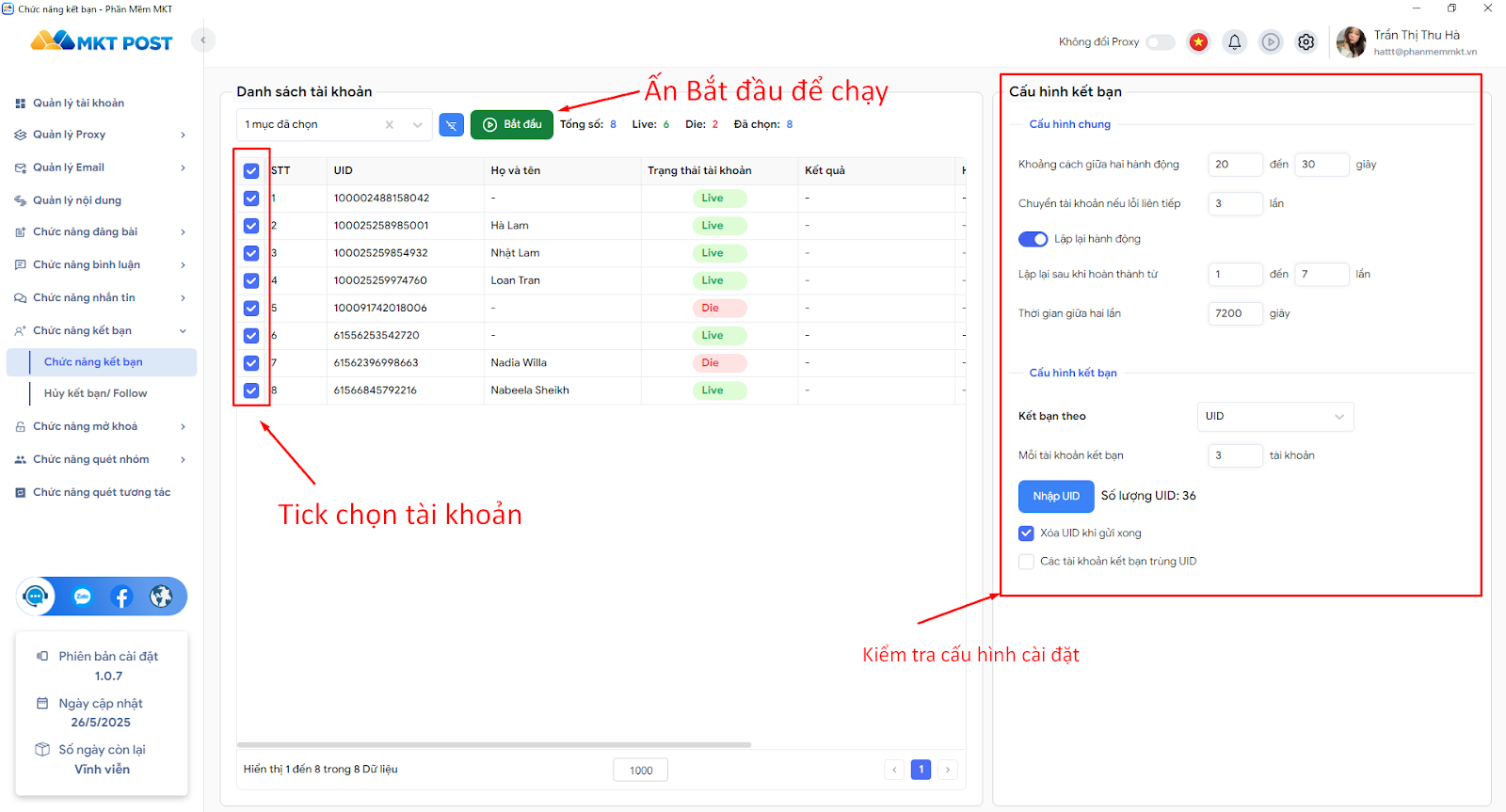1506x812 pixels.
Task: Uncheck the Hà Lam row checkbox
Action: pos(251,226)
